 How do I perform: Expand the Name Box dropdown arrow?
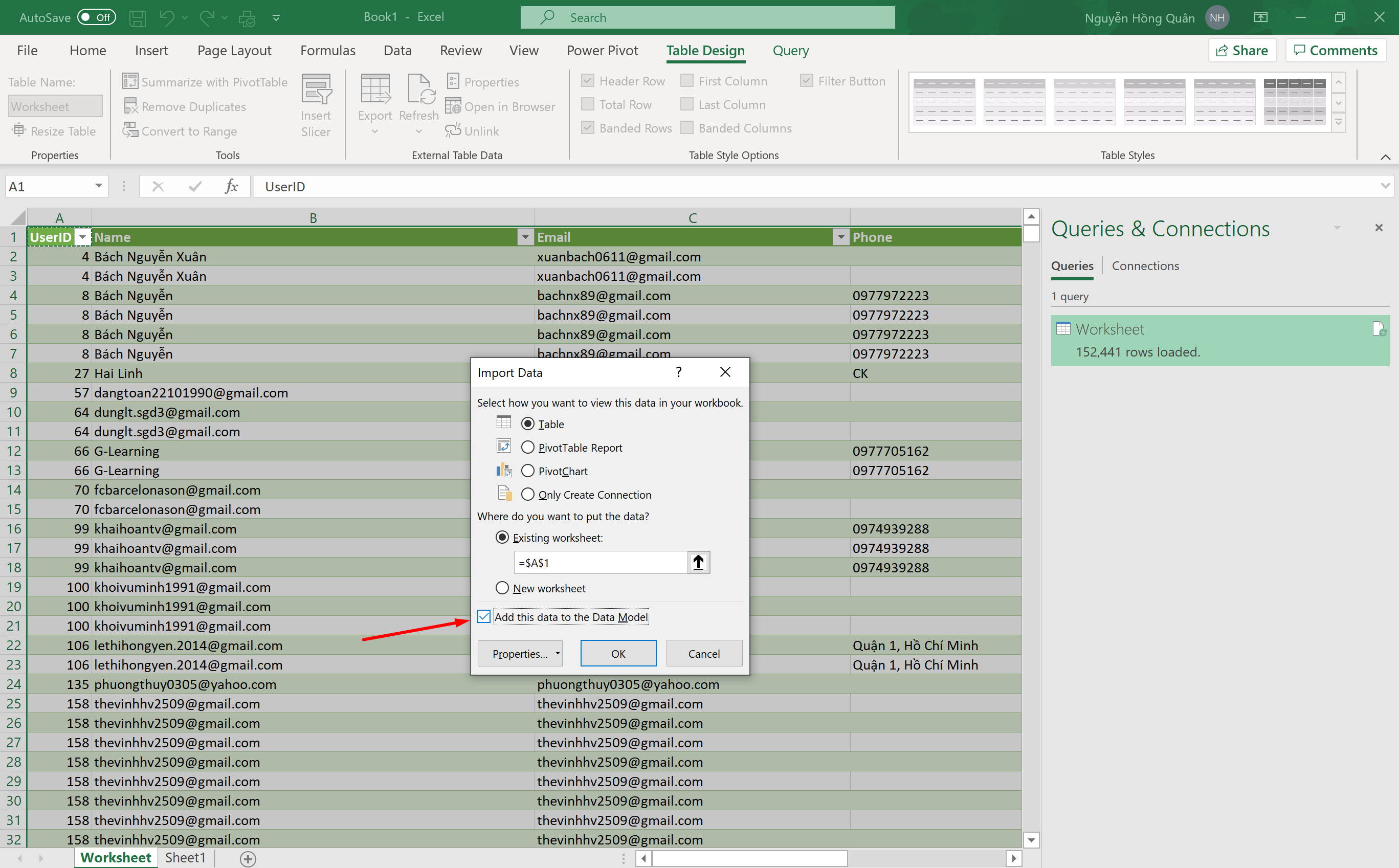pyautogui.click(x=98, y=186)
